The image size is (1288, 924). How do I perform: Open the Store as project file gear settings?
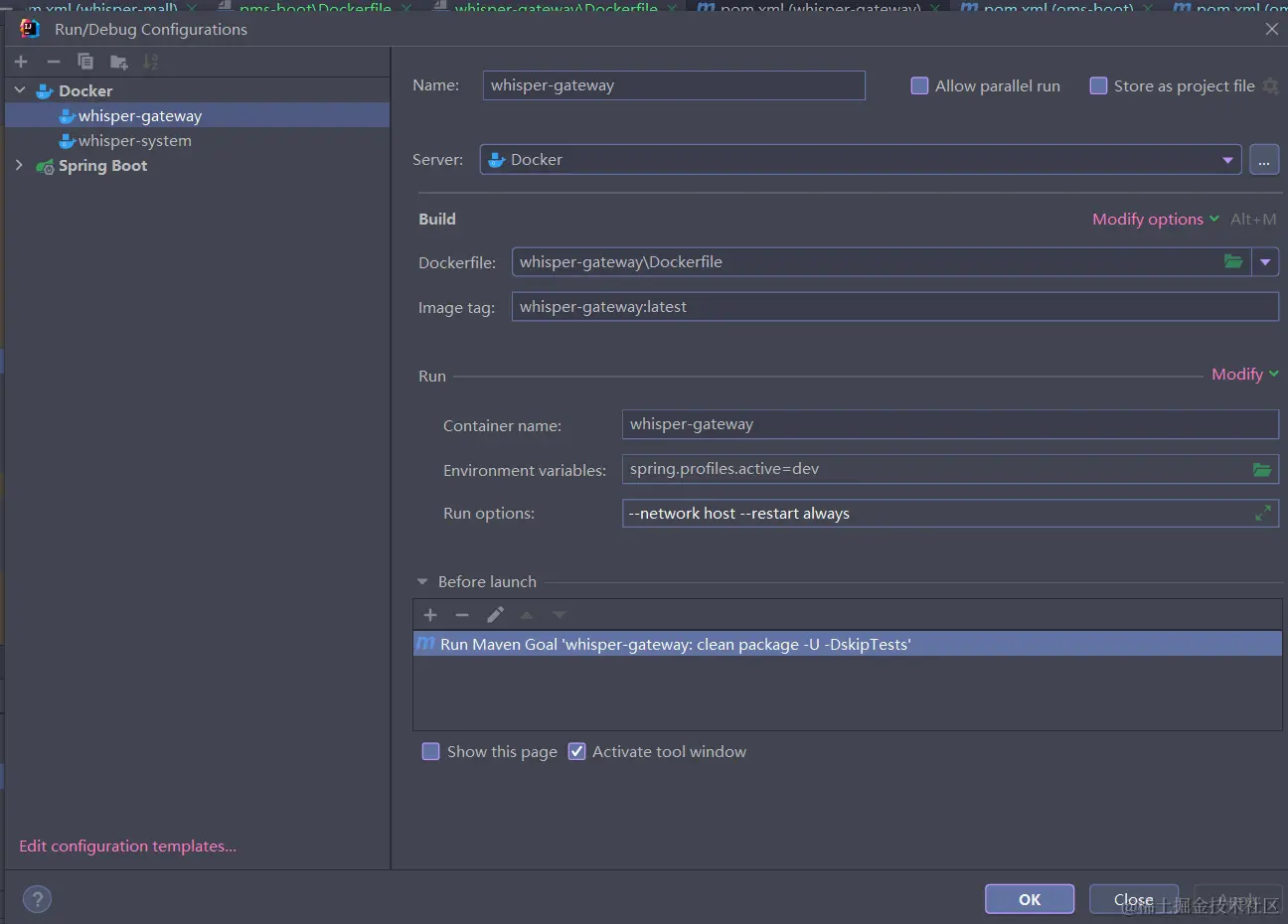click(1270, 86)
